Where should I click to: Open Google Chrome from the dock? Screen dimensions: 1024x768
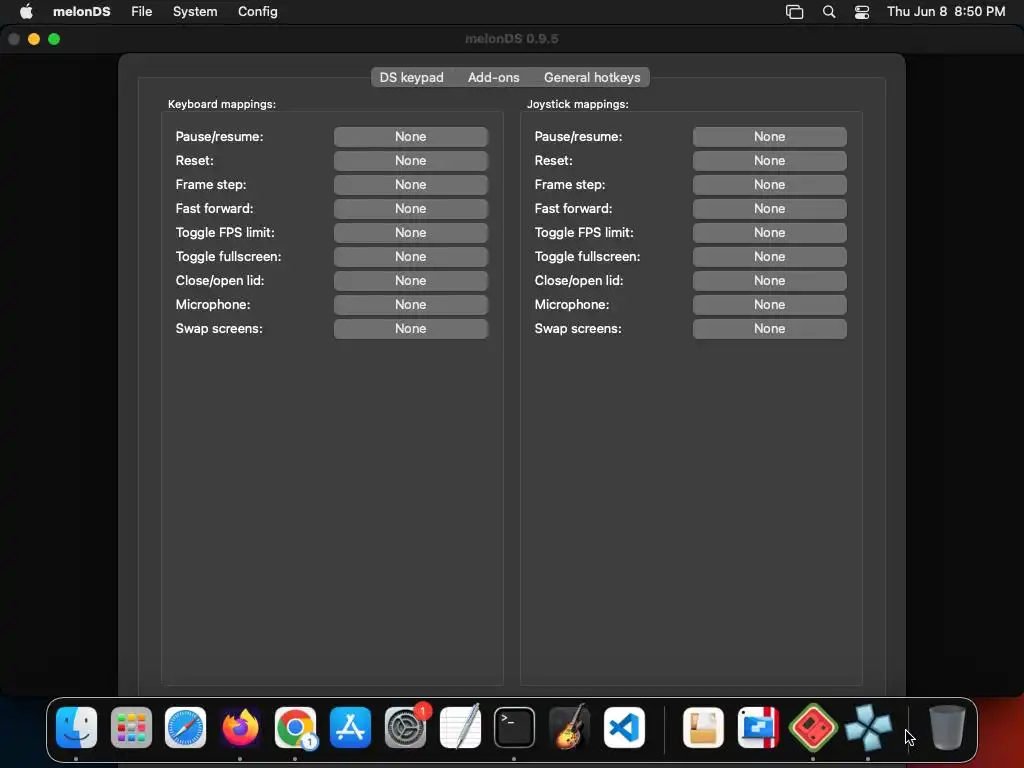pos(295,727)
